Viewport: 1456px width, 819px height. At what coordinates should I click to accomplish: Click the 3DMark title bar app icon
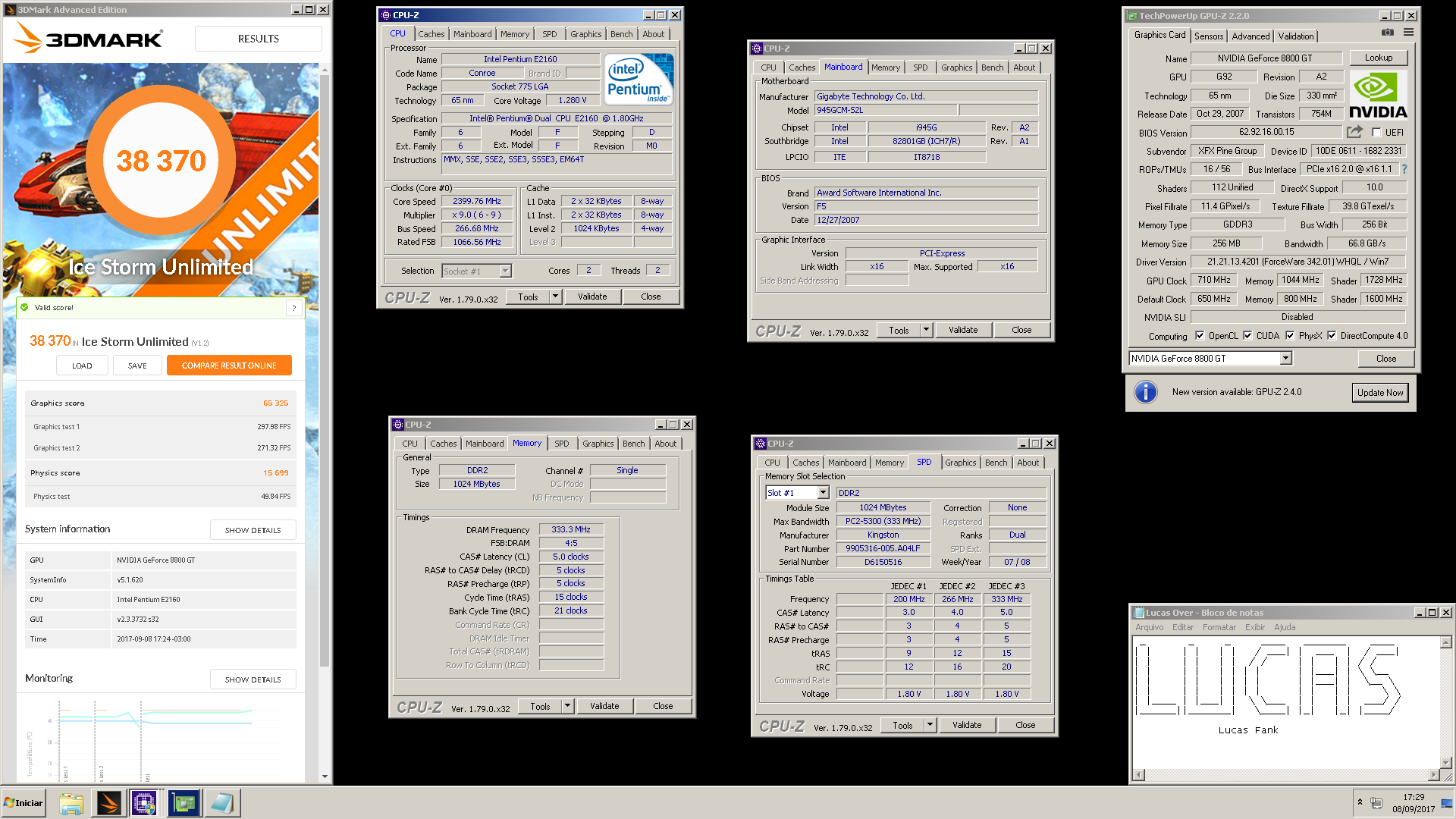click(x=10, y=10)
